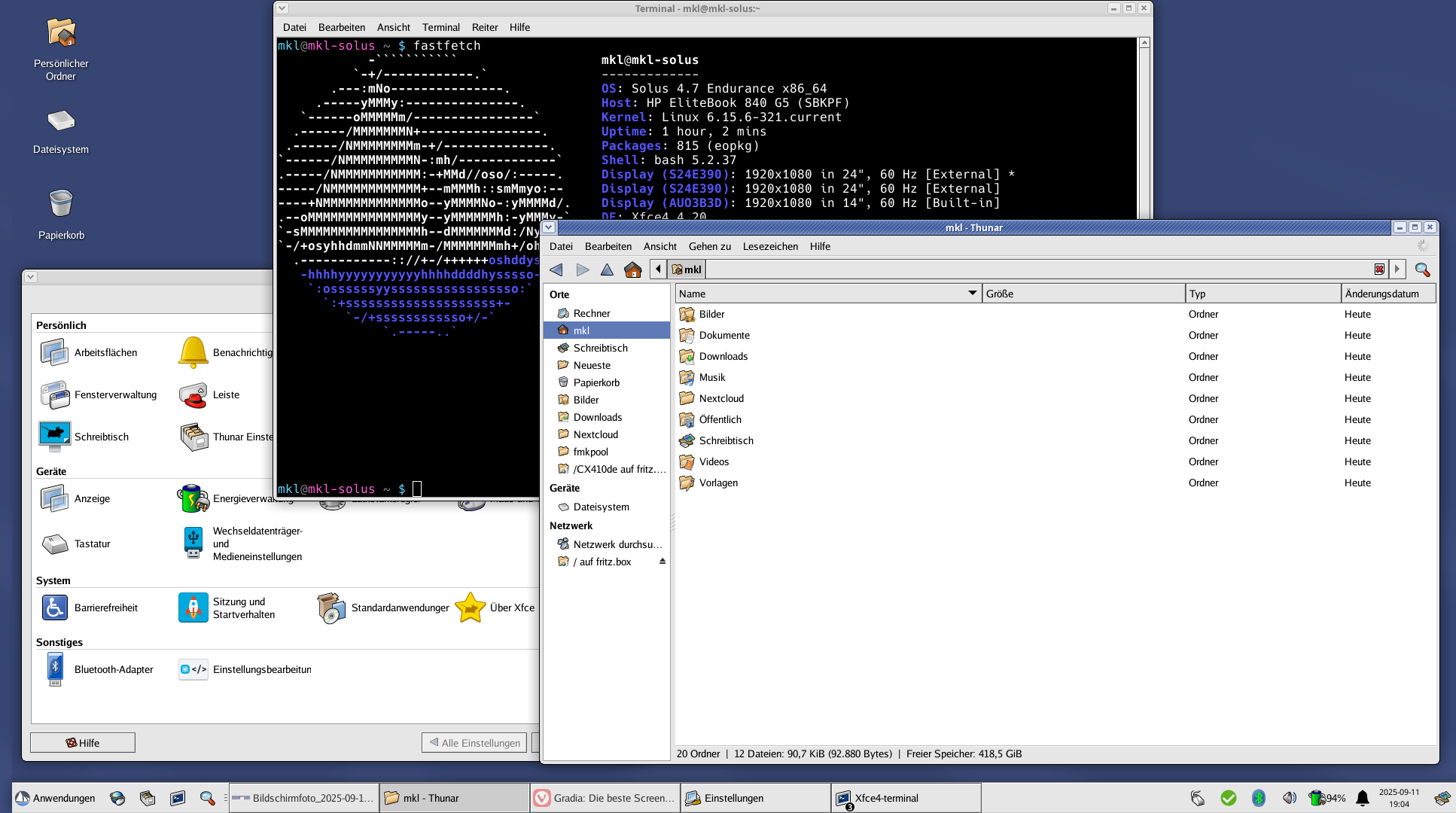Click Alle Einstellungen button
Image resolution: width=1456 pixels, height=813 pixels.
[474, 743]
